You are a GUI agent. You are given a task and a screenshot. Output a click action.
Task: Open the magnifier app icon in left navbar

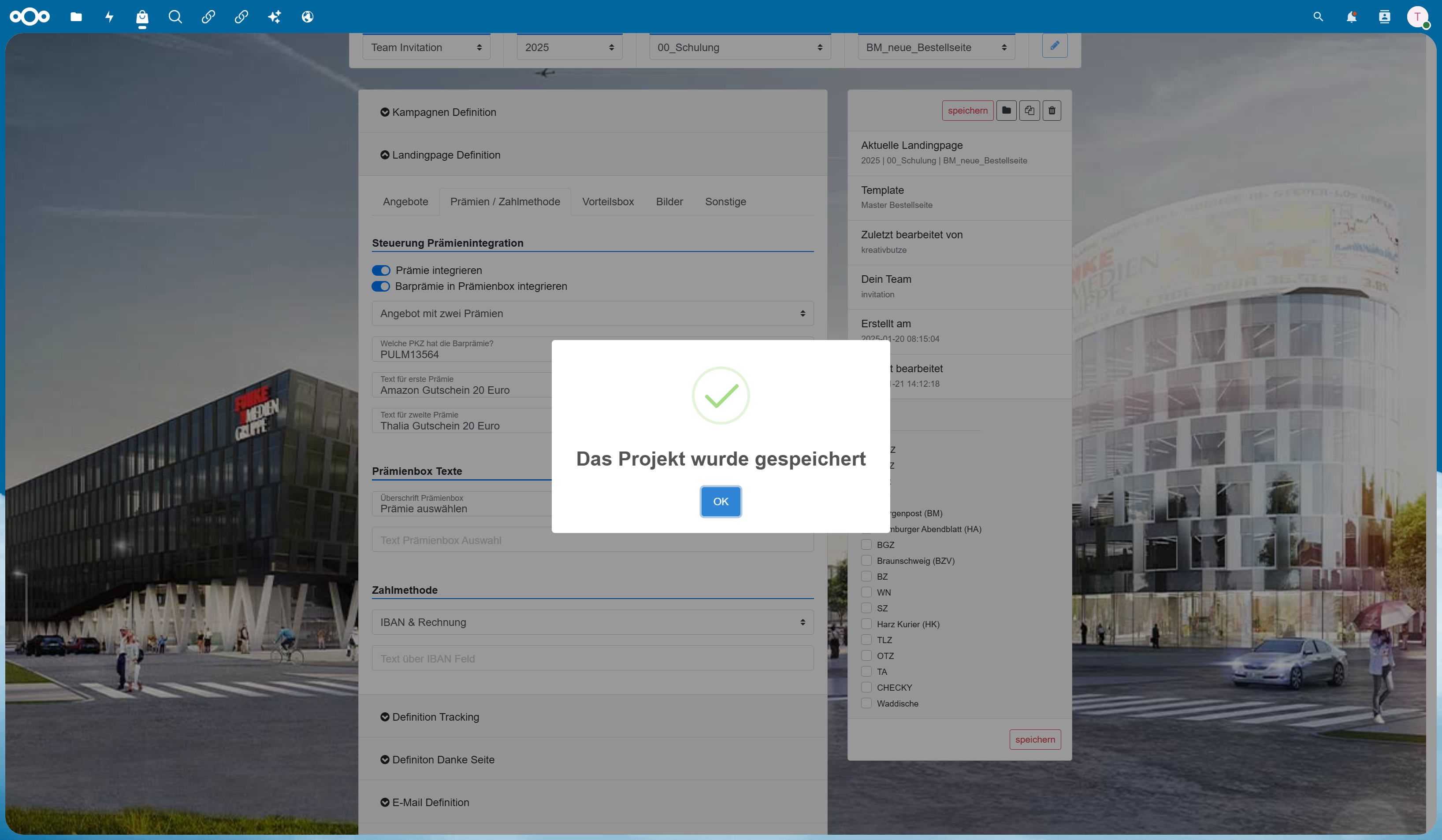point(175,17)
